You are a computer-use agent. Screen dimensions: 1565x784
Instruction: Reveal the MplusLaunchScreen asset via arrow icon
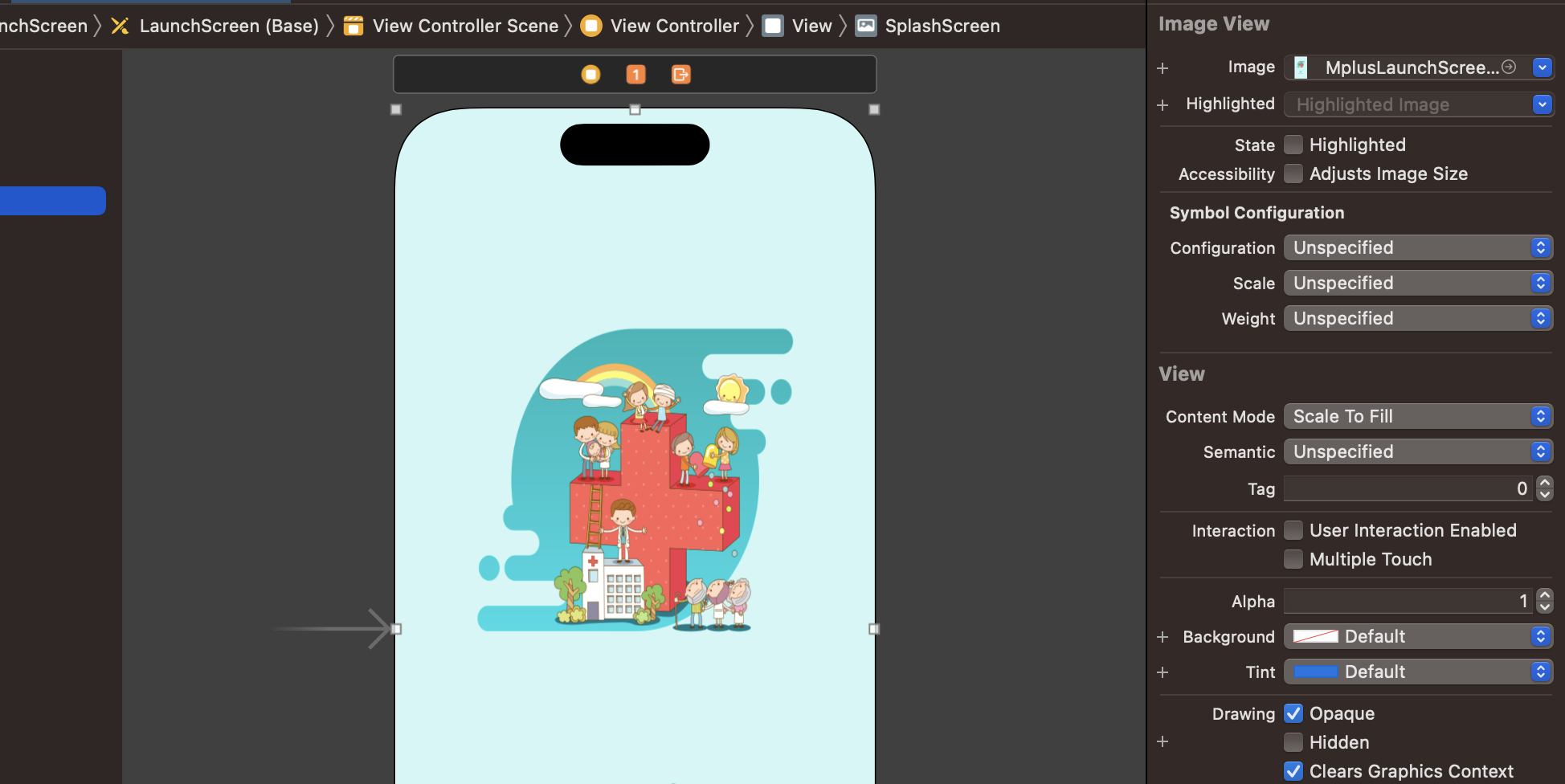[1509, 67]
